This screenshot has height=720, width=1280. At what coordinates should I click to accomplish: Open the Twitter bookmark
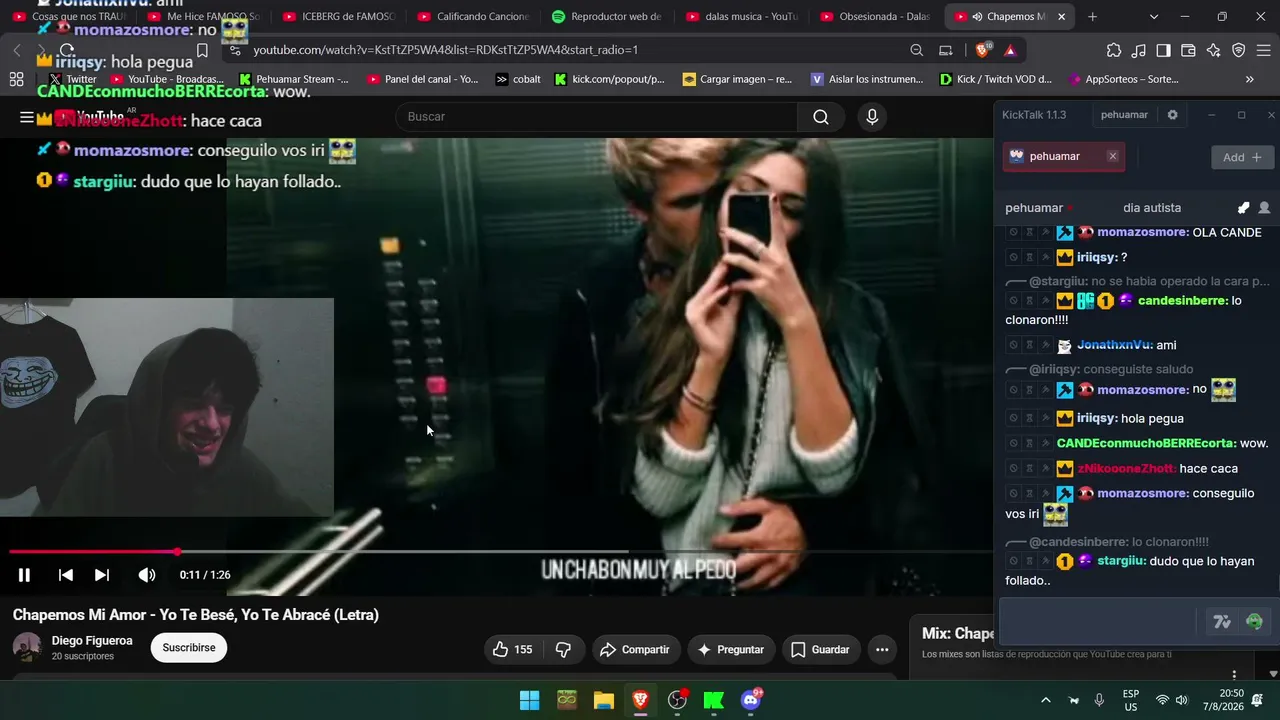pos(73,79)
